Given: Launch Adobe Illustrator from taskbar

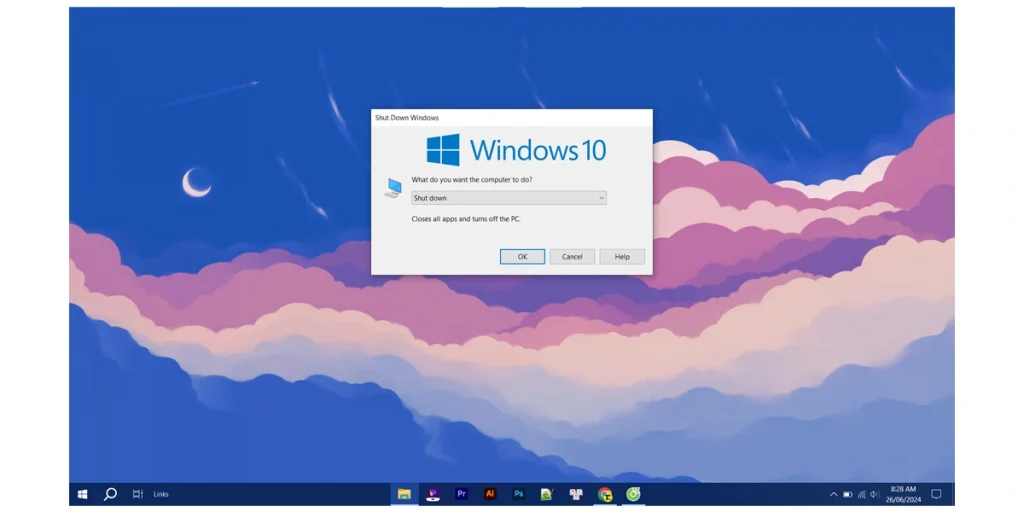Looking at the screenshot, I should [490, 494].
